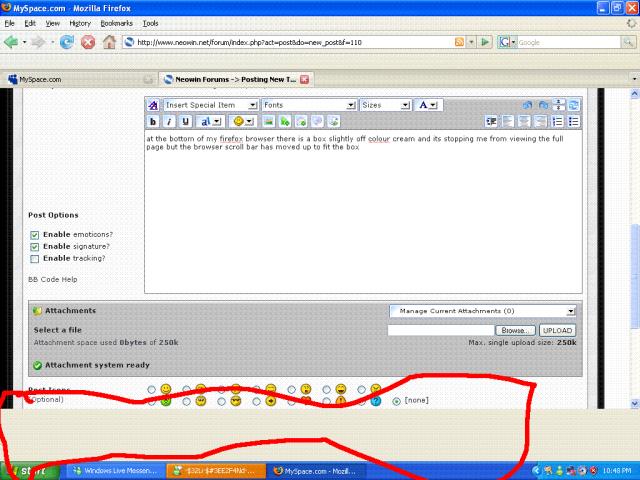The height and width of the screenshot is (480, 640).
Task: Select radio button beside the tongue-out smiley
Action: coord(291,389)
